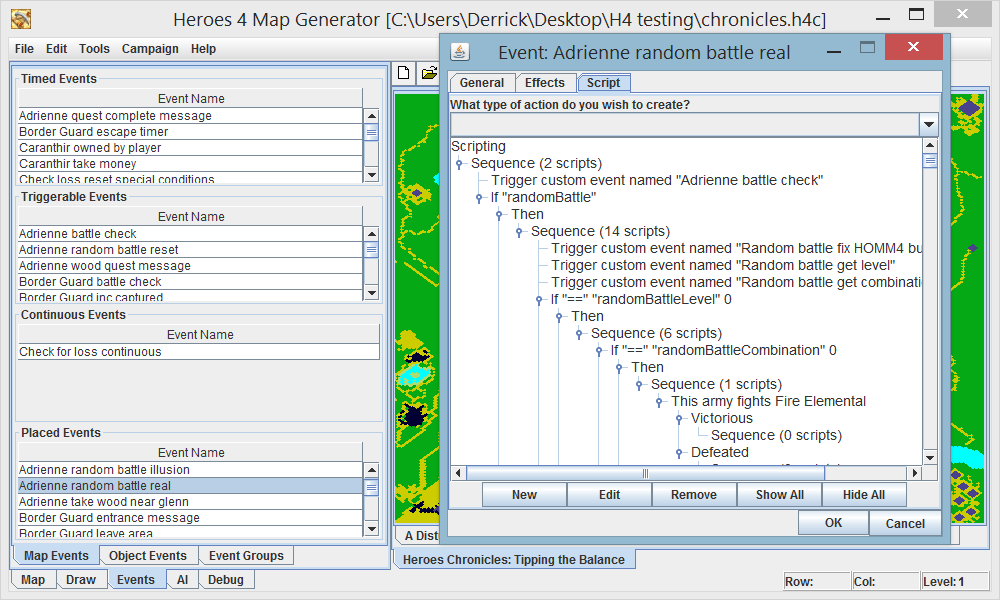Collapse the Sequence (6 scripts) node
This screenshot has width=1000, height=600.
579,333
